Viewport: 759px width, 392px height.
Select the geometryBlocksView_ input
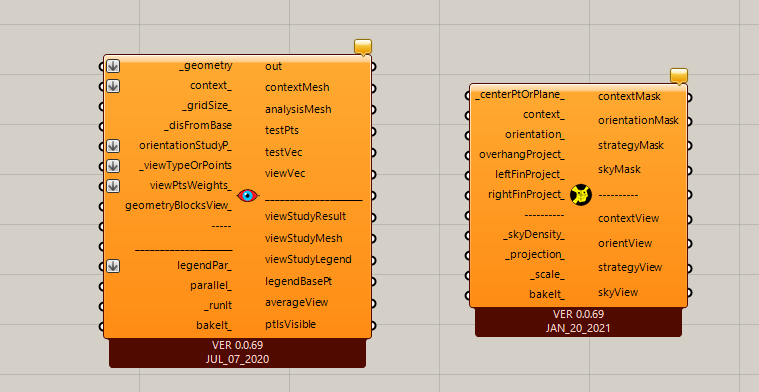pyautogui.click(x=178, y=206)
